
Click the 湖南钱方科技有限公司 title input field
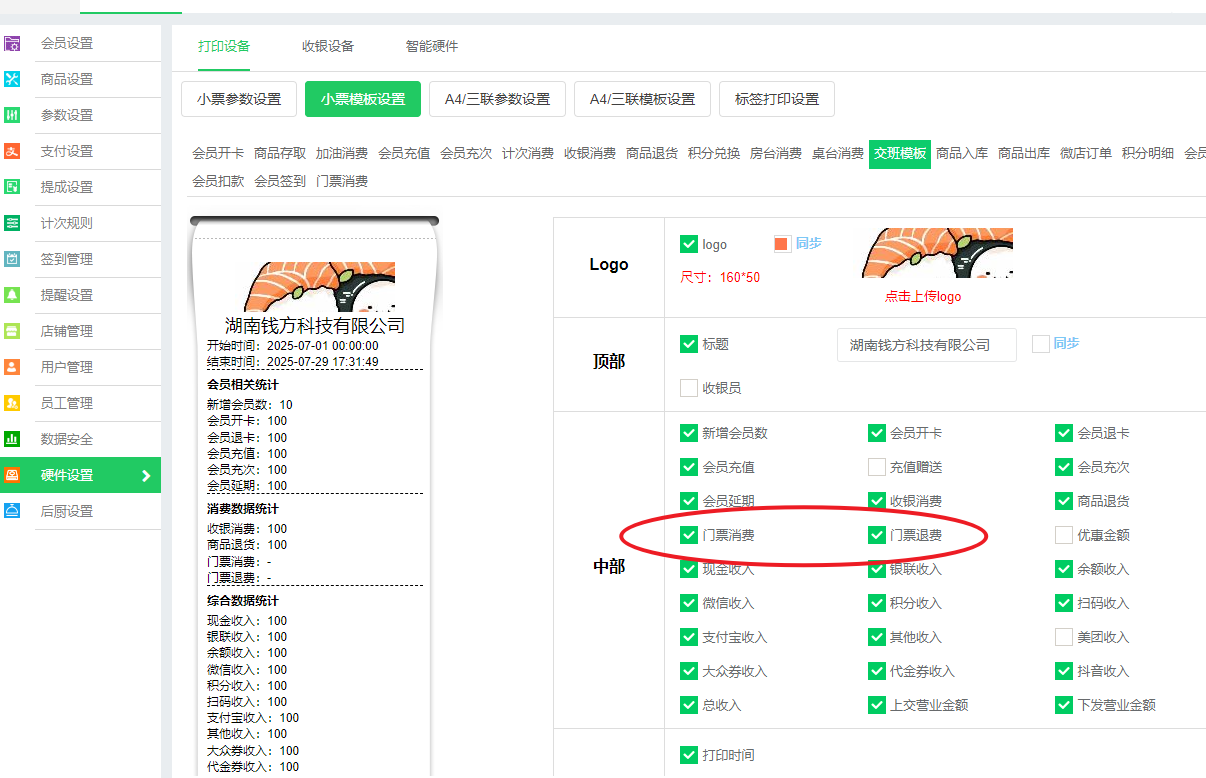pos(926,345)
